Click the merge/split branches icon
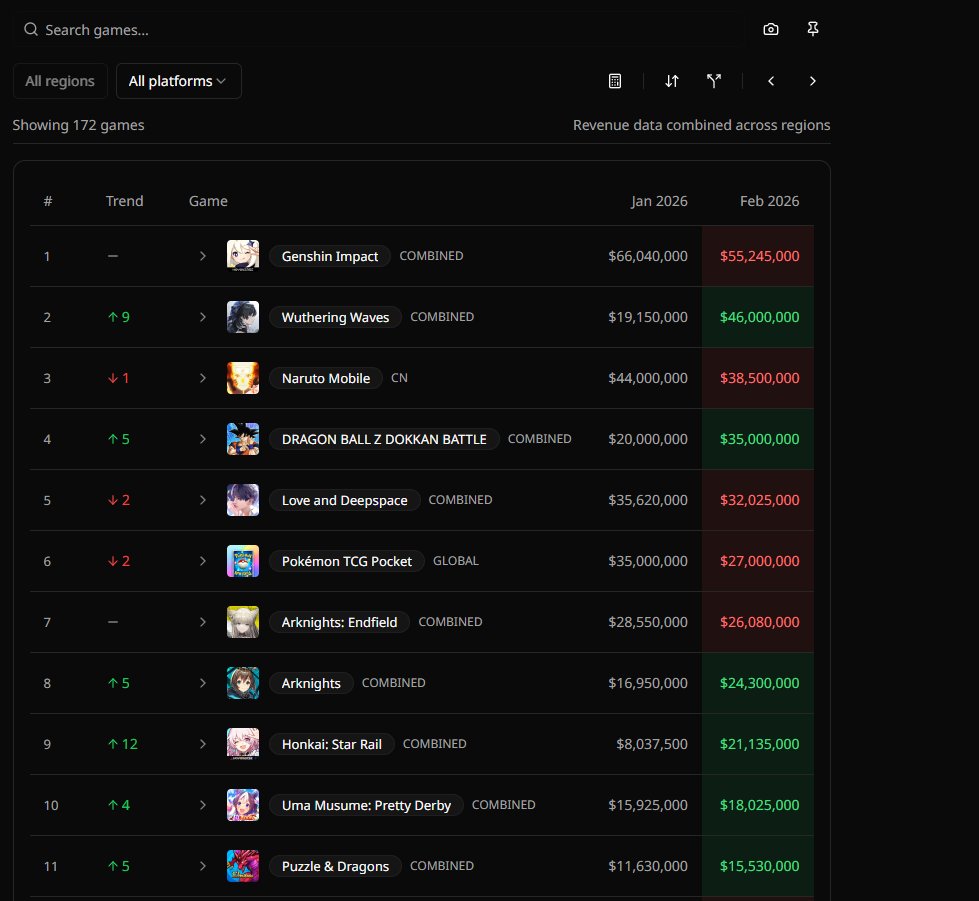The height and width of the screenshot is (901, 979). (x=714, y=81)
